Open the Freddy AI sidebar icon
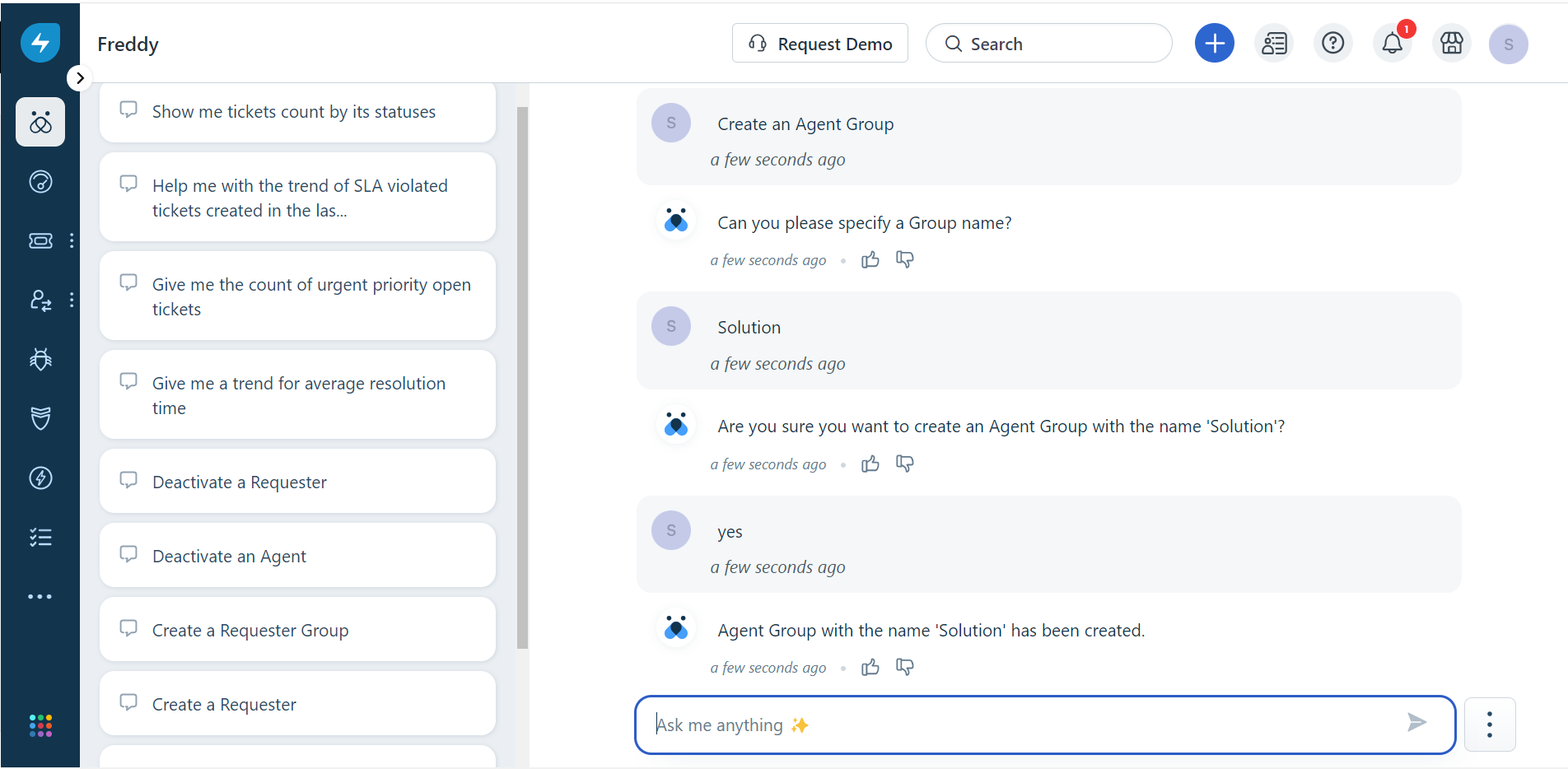The image size is (1568, 769). [x=40, y=123]
